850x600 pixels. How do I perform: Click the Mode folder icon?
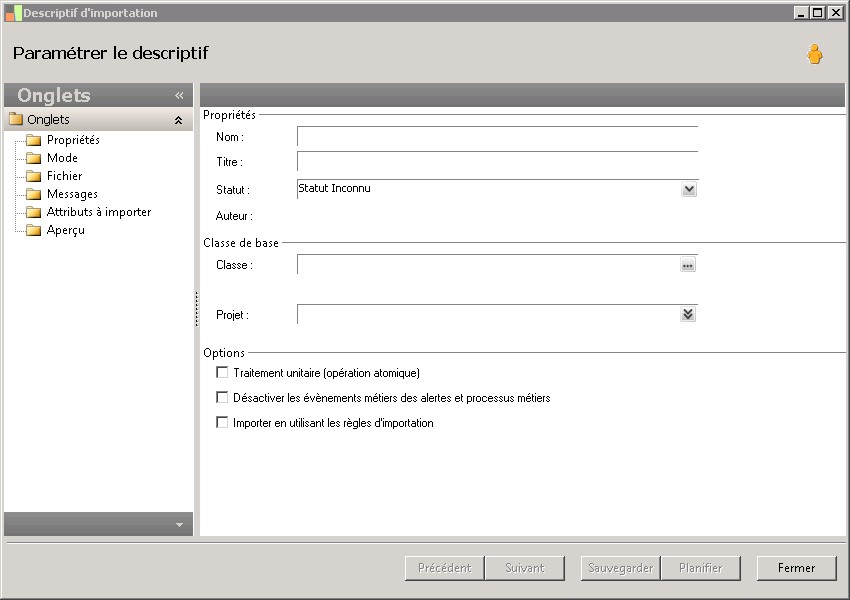tap(33, 158)
